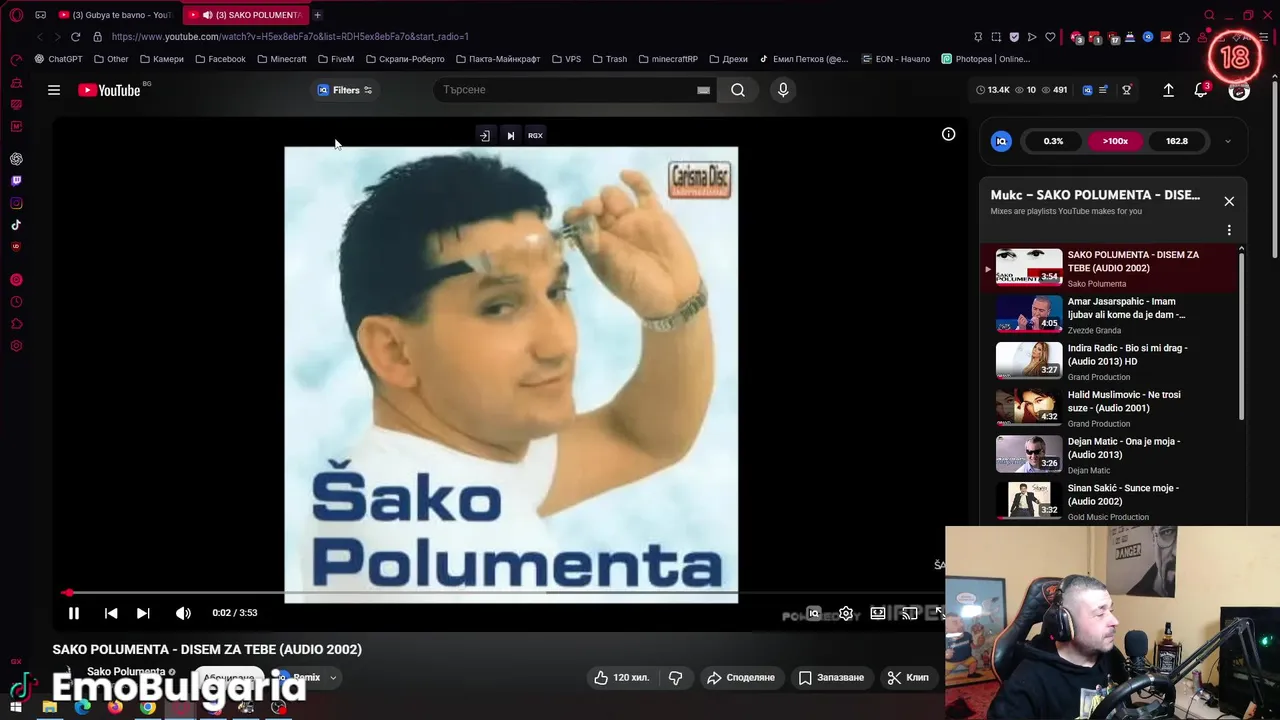The height and width of the screenshot is (720, 1280).
Task: Play Amar Jasarspahic - Imam ljubav from the playlist
Action: point(1110,314)
